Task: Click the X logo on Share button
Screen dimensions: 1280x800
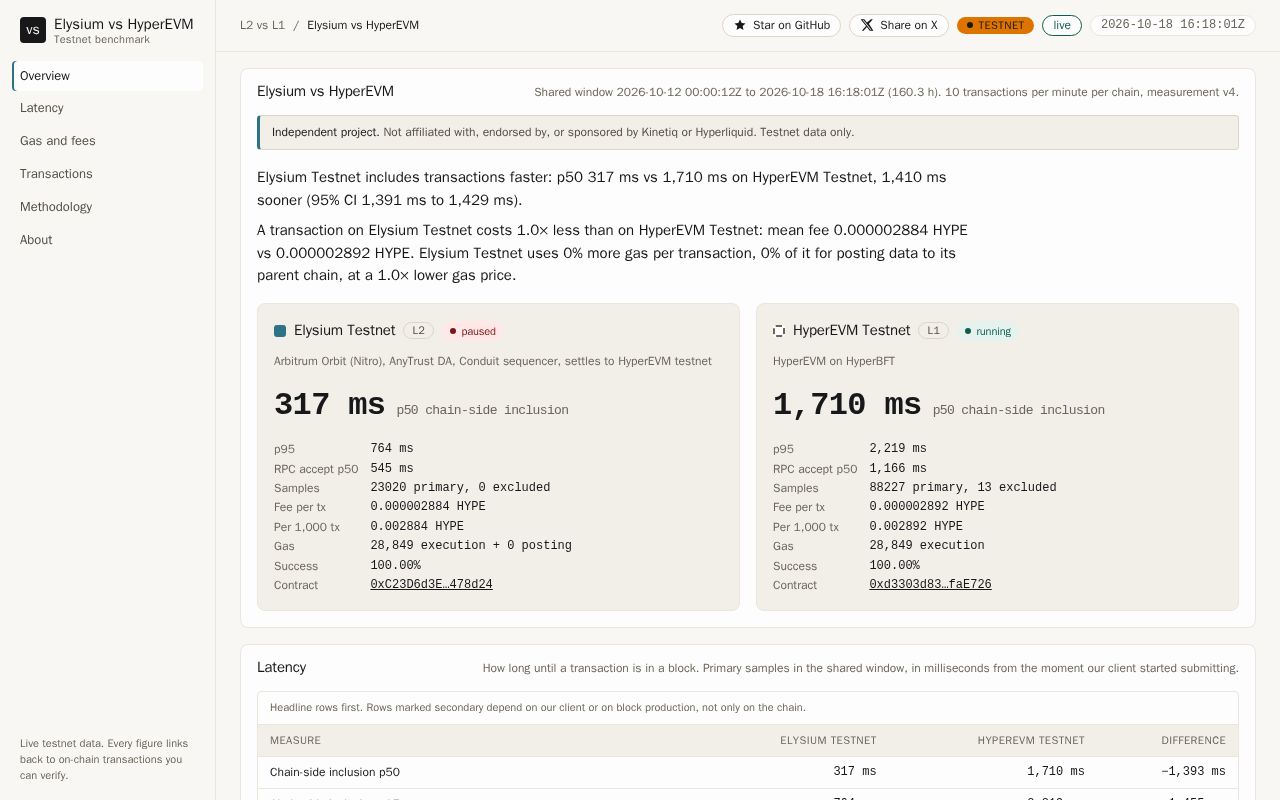Action: click(867, 25)
